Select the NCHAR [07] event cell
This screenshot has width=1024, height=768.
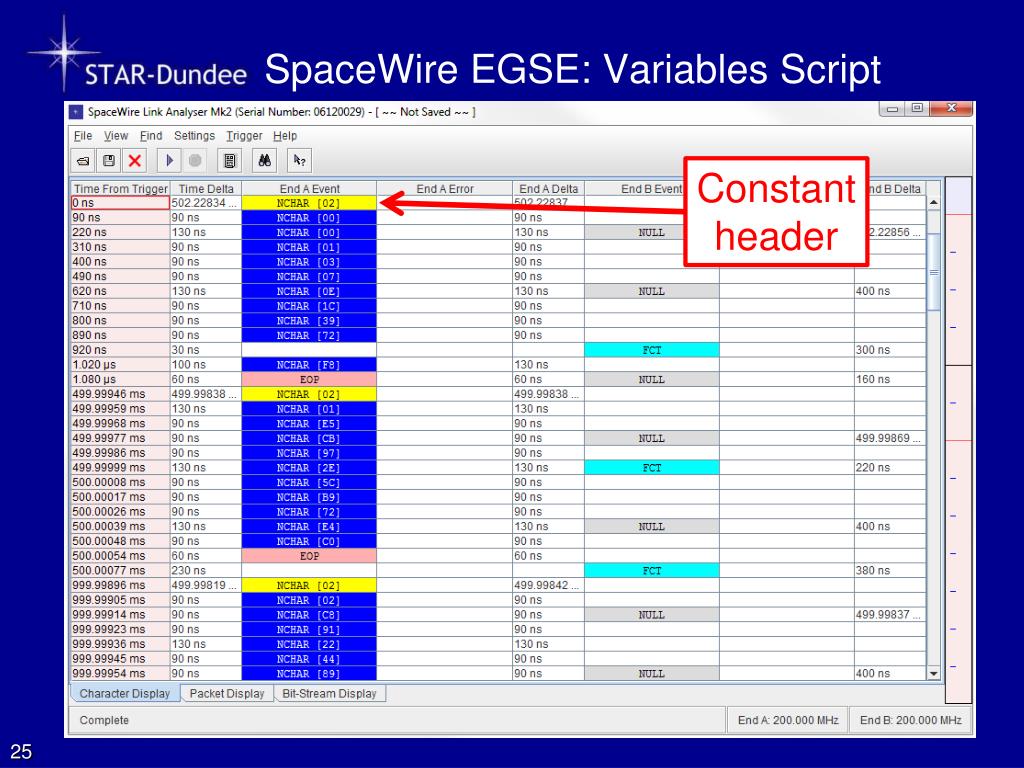[x=309, y=277]
